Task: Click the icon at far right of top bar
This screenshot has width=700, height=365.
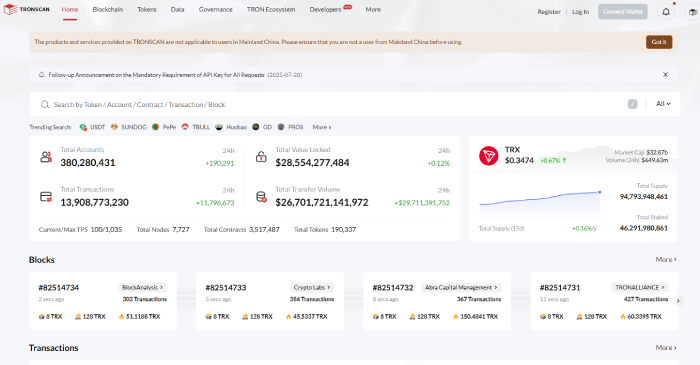Action: click(692, 12)
